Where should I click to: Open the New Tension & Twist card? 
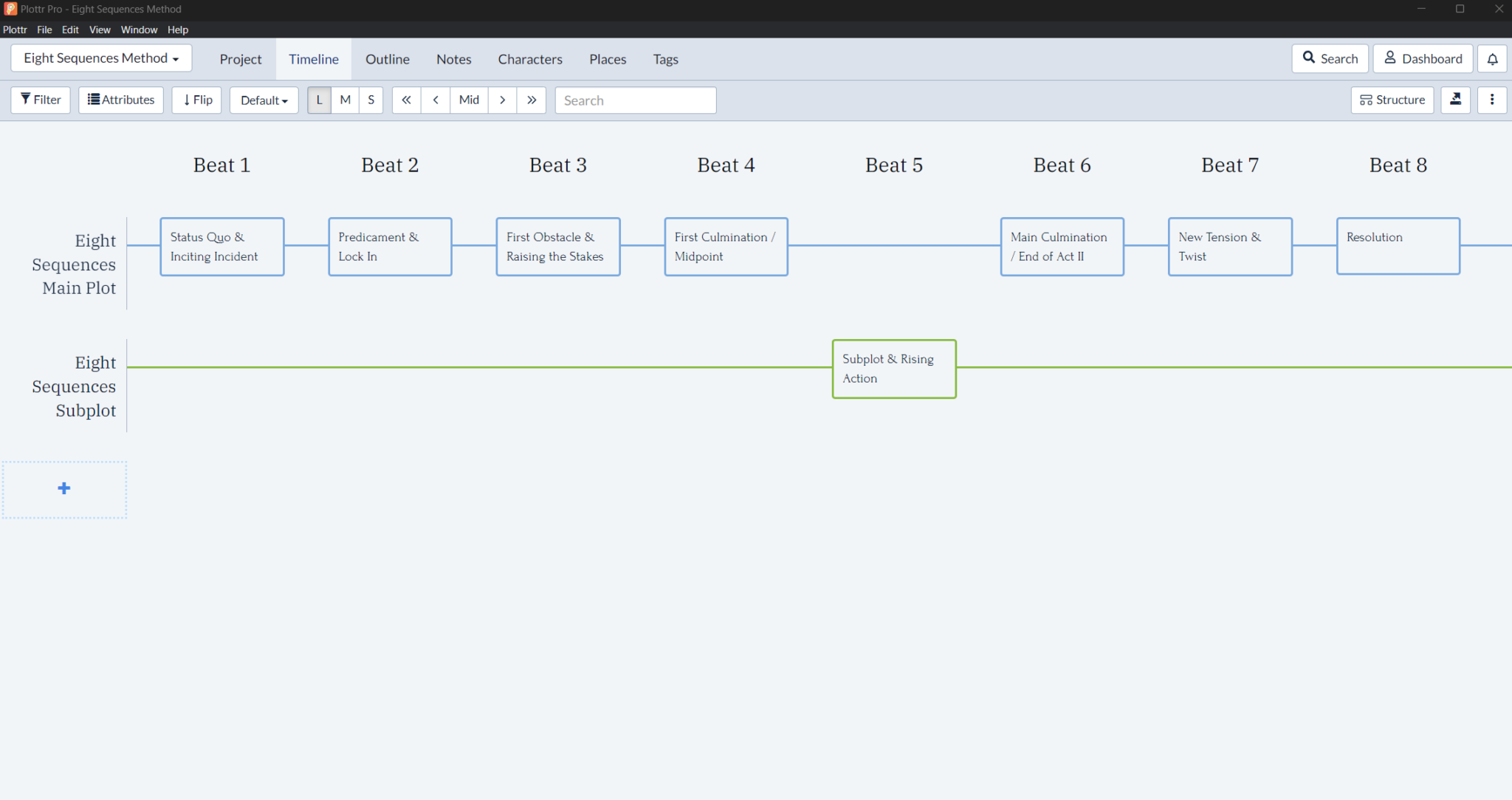[x=1230, y=247]
